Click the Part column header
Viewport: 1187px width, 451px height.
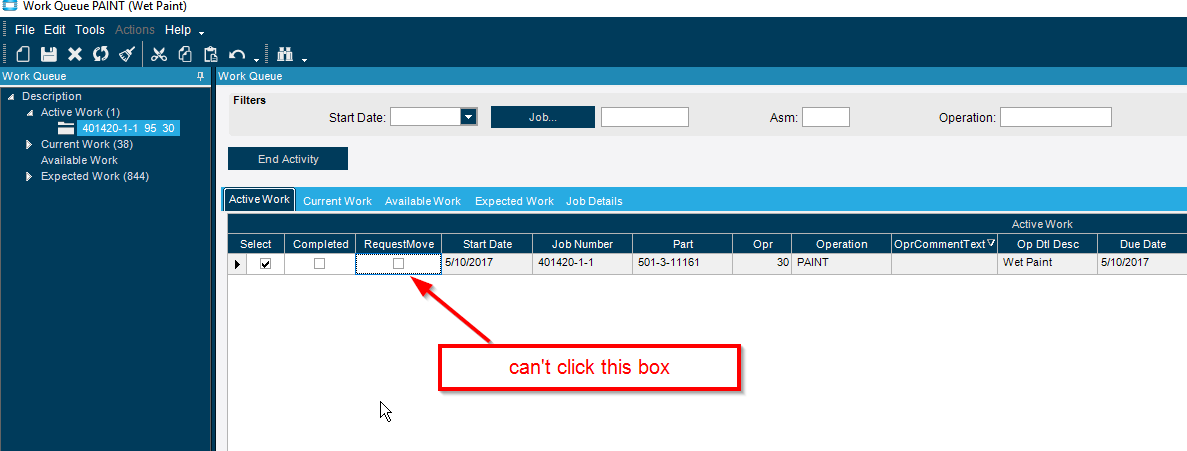tap(682, 244)
